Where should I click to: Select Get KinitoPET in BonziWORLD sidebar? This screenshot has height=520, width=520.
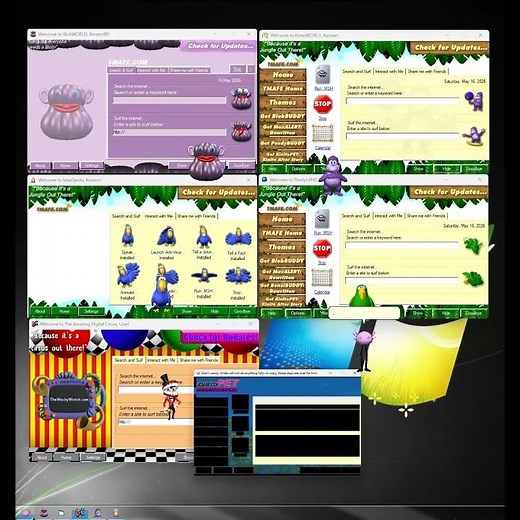click(283, 157)
